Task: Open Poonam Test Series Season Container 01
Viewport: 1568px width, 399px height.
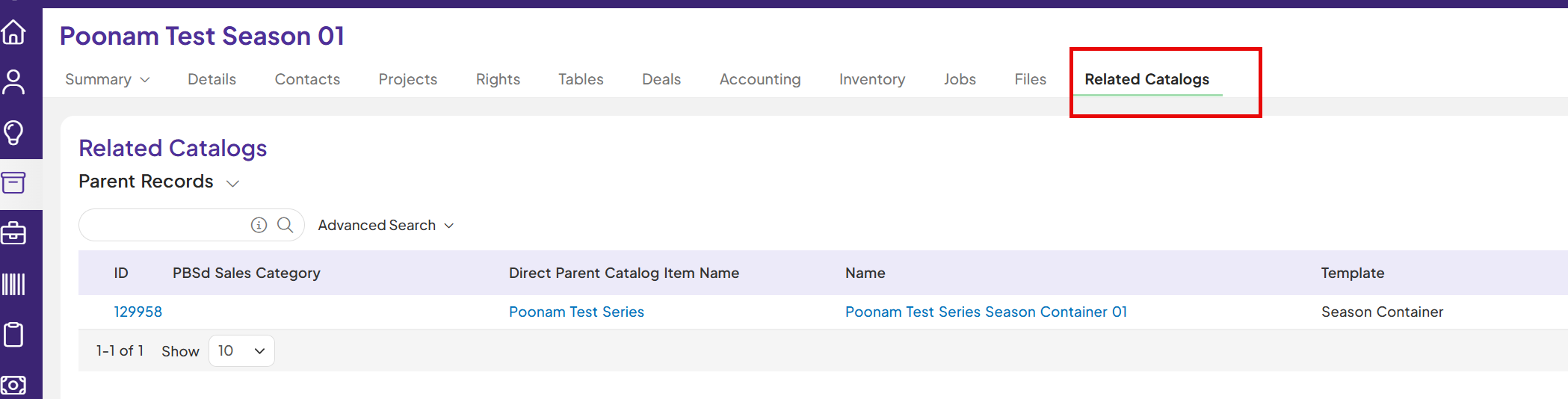Action: [x=986, y=312]
